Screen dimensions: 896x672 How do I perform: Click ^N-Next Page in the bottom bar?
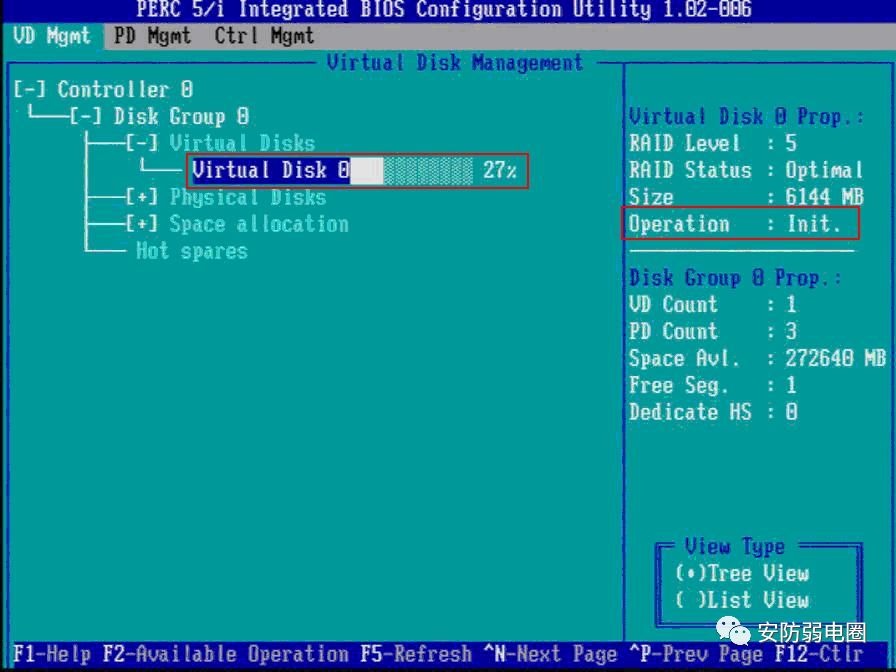[550, 654]
